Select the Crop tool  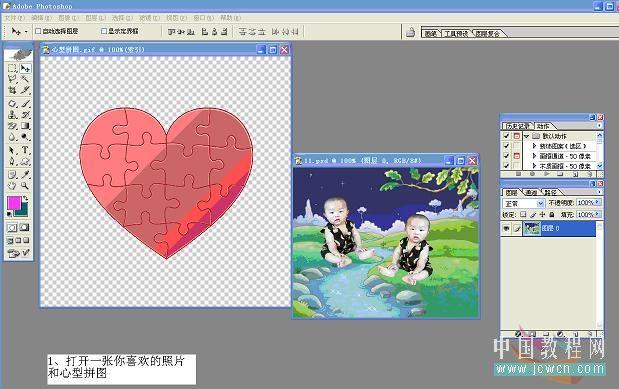click(x=12, y=90)
